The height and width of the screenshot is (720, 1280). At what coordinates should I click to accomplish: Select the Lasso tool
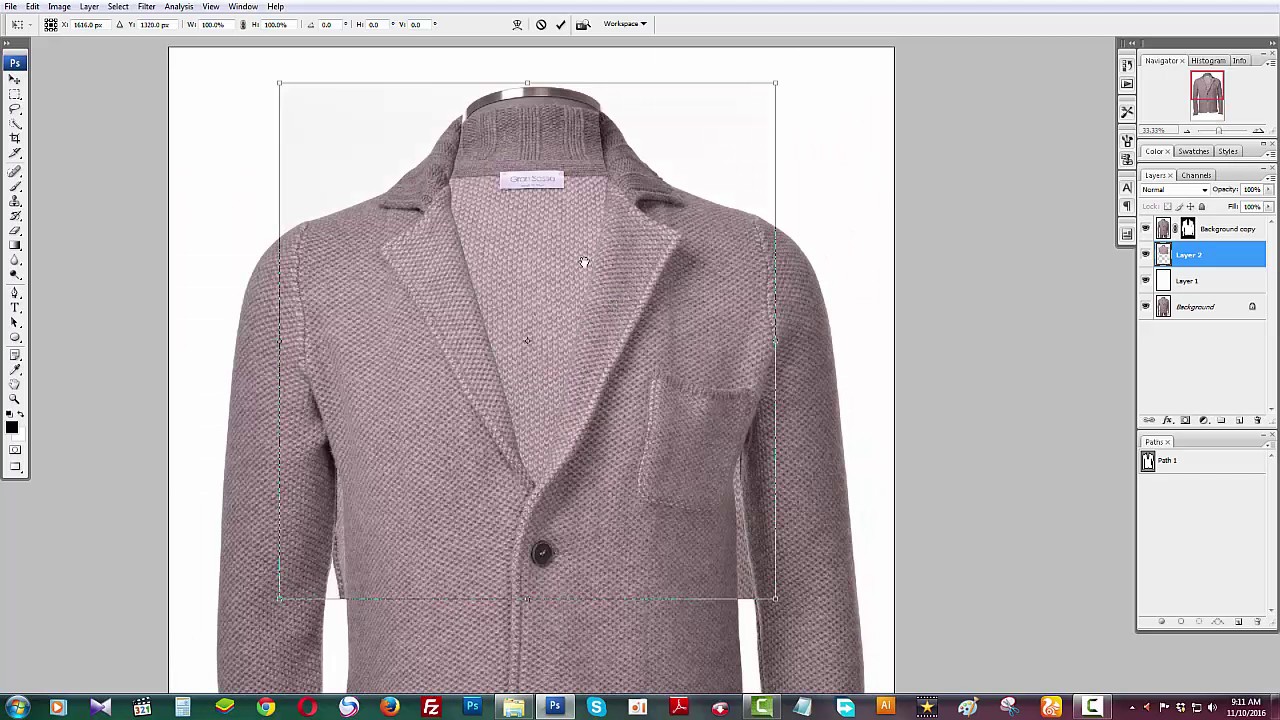click(x=15, y=109)
